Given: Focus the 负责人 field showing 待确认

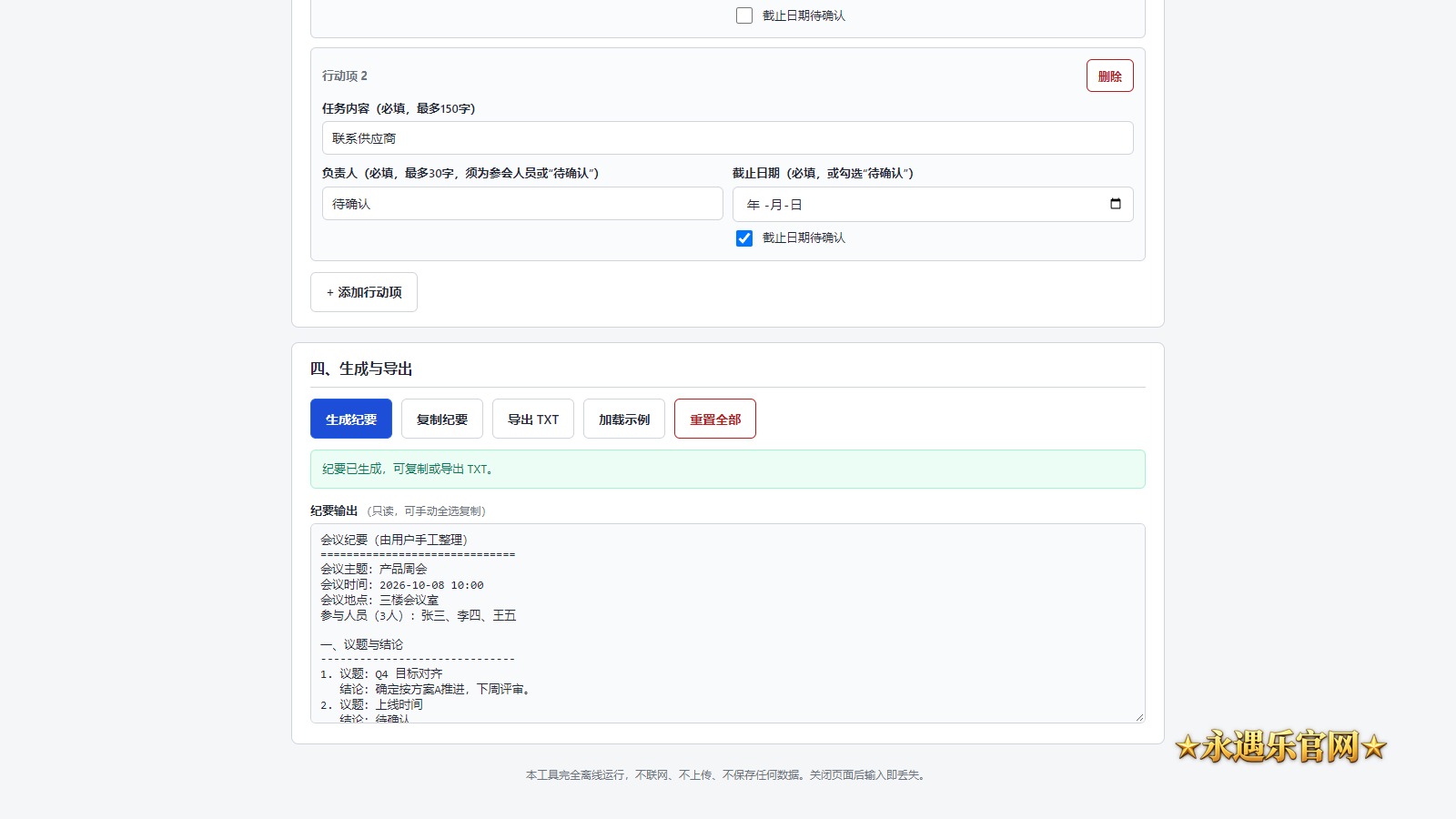Looking at the screenshot, I should tap(522, 204).
